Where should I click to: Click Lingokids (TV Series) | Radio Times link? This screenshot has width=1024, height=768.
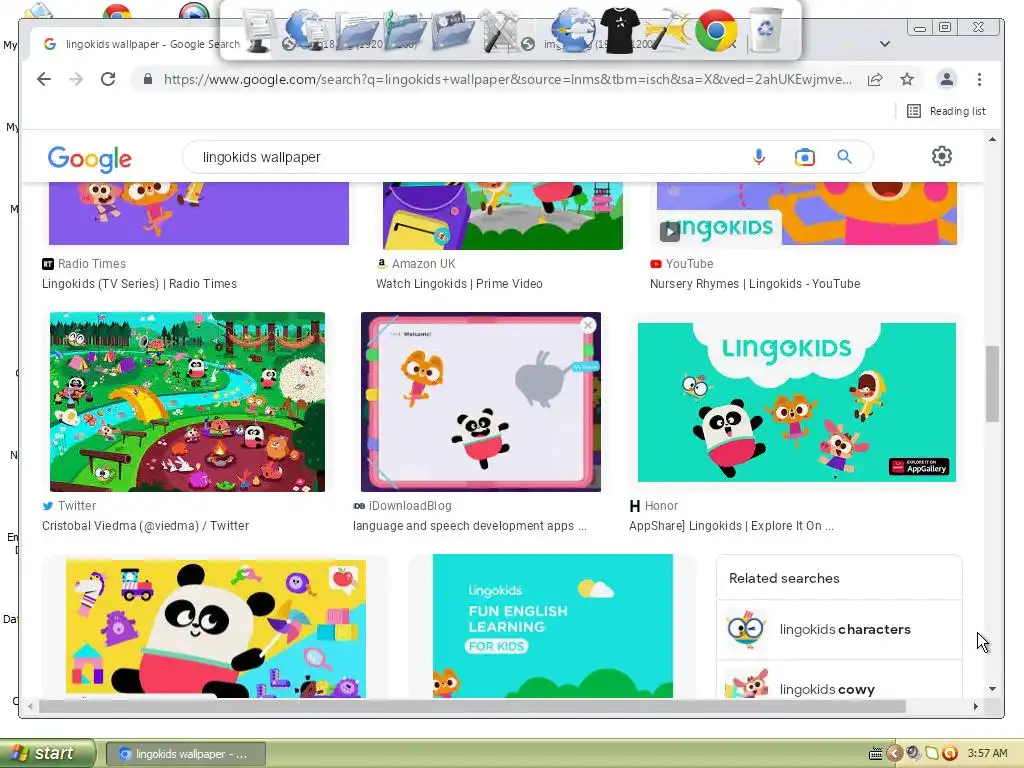tap(139, 284)
